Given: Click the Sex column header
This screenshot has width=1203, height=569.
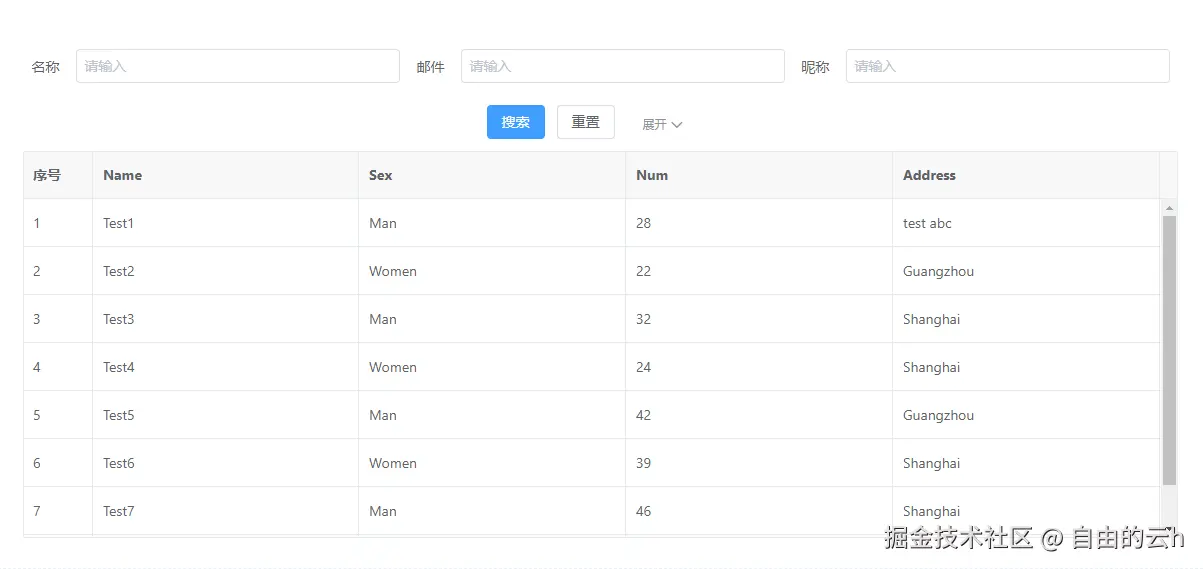Looking at the screenshot, I should [x=381, y=175].
